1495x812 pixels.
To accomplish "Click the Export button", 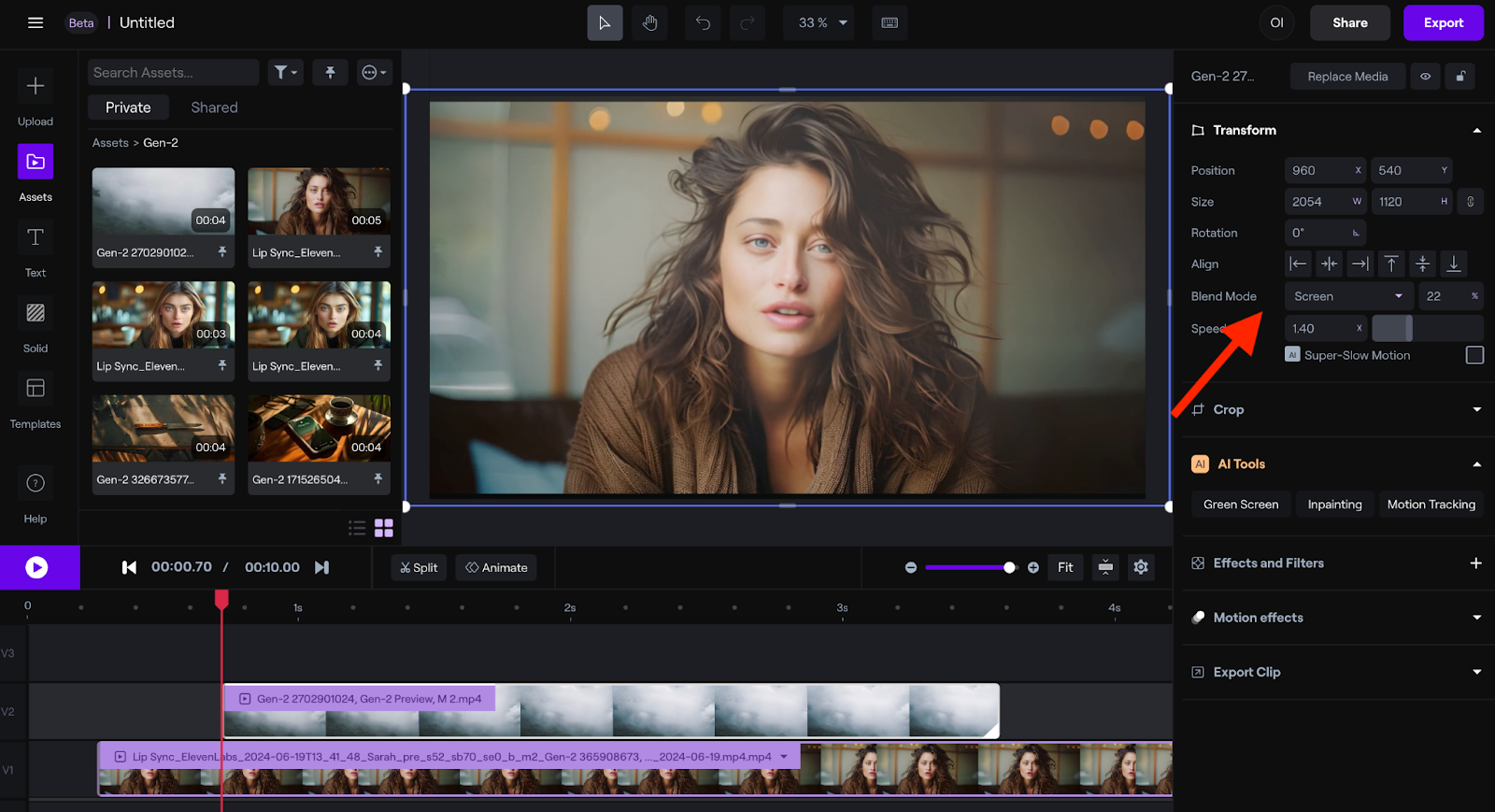I will [1443, 22].
